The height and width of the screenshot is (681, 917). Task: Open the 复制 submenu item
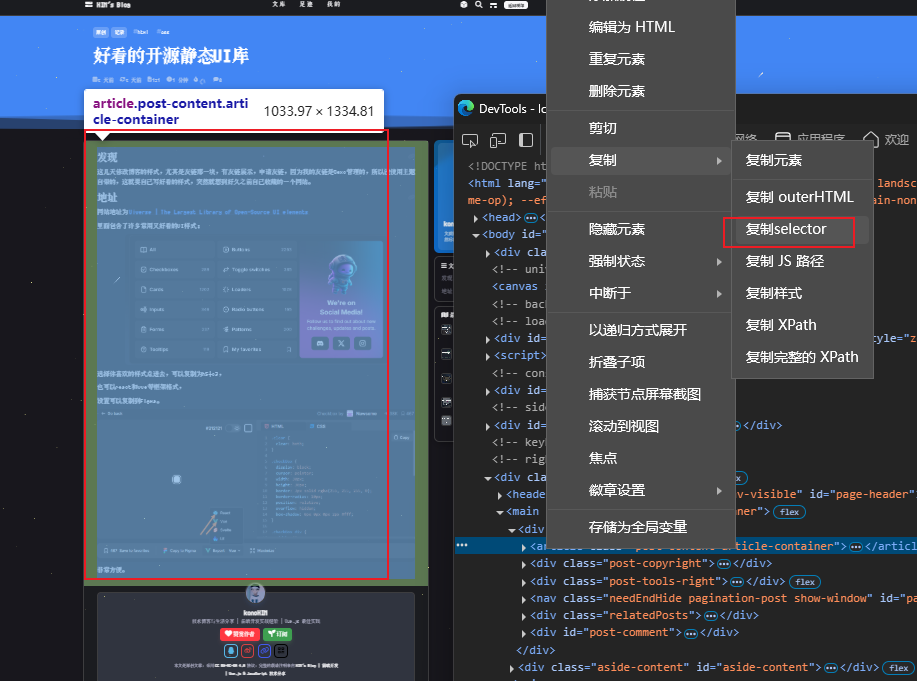pos(640,160)
